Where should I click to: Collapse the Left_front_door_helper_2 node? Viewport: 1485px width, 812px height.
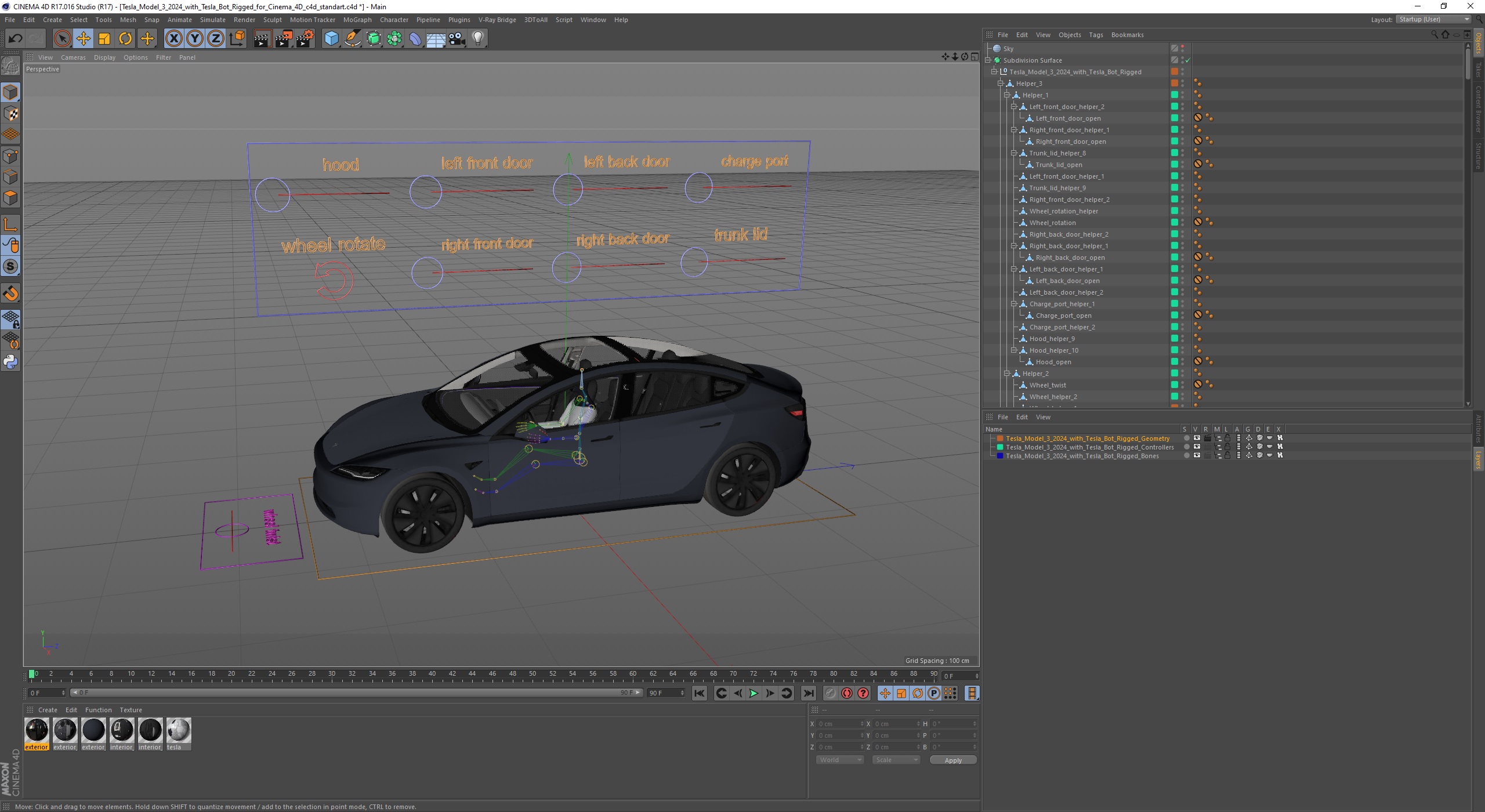coord(1014,107)
